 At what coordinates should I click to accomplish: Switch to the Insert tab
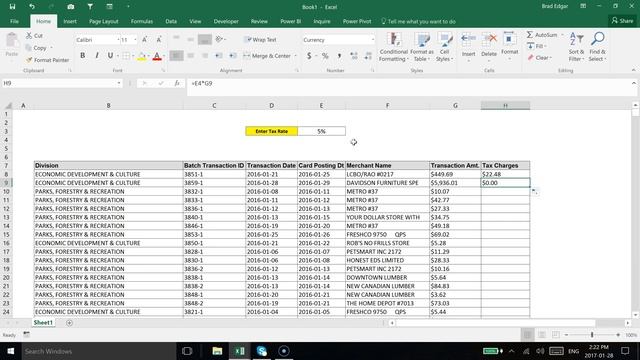pyautogui.click(x=70, y=21)
